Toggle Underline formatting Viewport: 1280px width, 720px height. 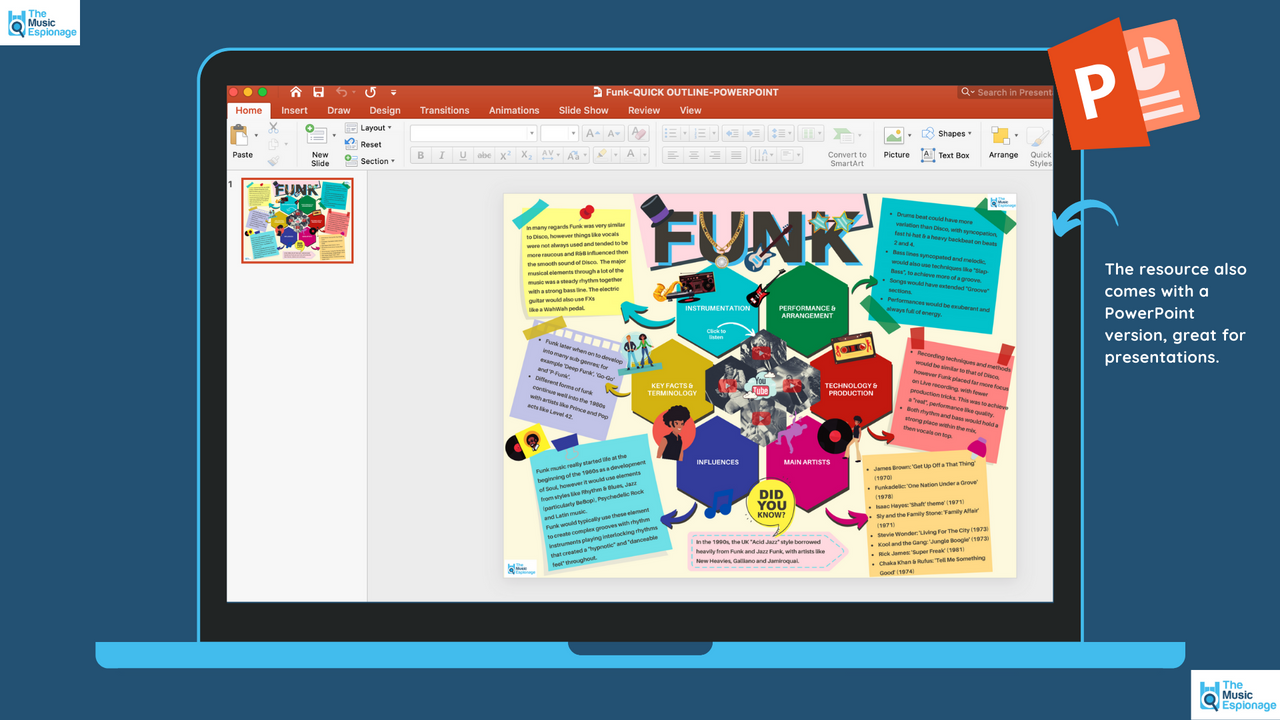tap(462, 156)
